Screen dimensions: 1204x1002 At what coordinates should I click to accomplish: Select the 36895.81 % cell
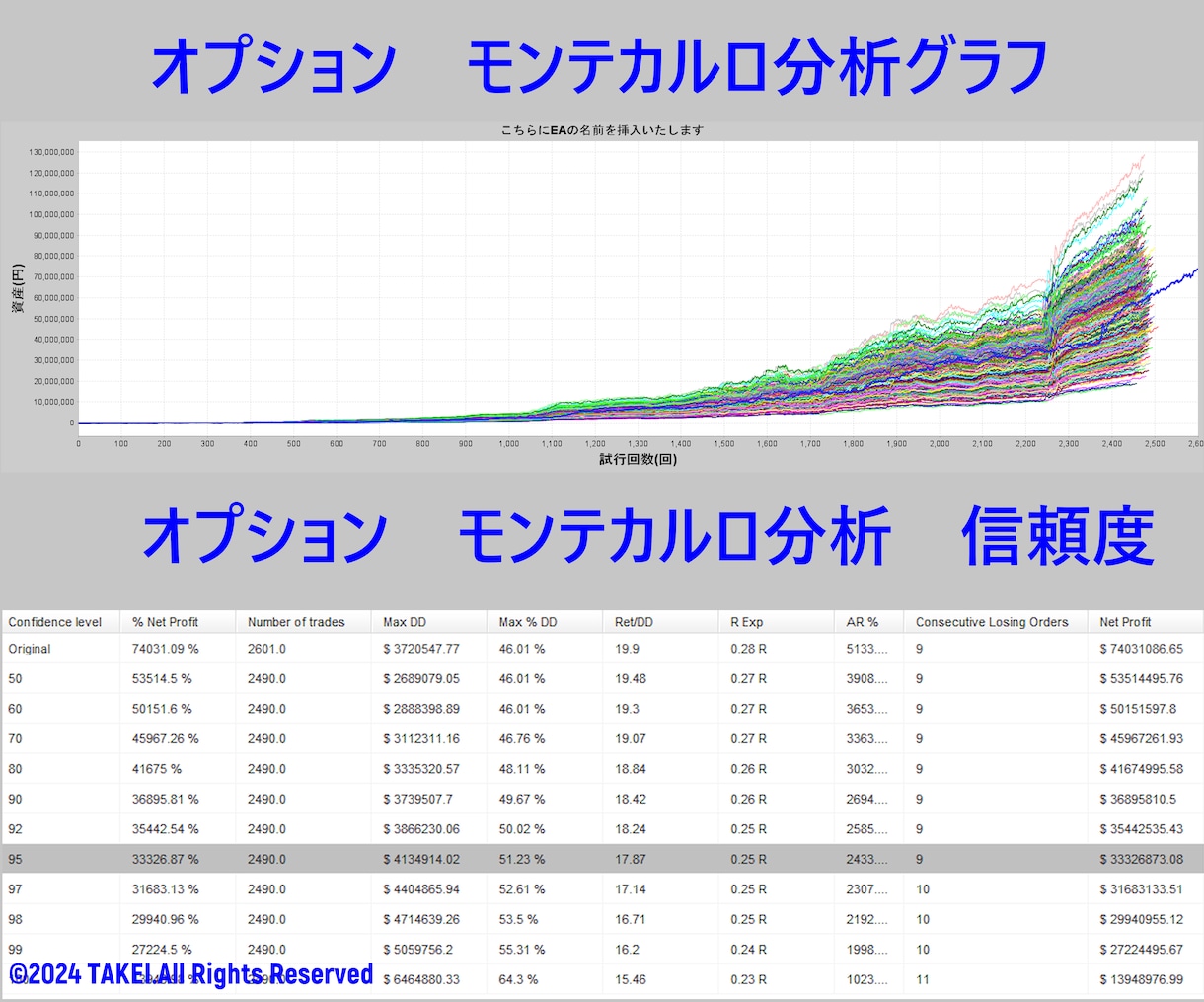[x=165, y=799]
